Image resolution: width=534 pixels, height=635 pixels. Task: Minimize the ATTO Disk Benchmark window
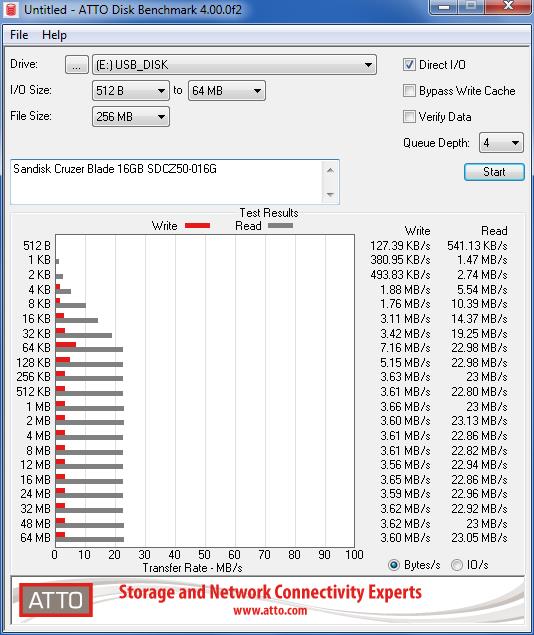pos(444,7)
